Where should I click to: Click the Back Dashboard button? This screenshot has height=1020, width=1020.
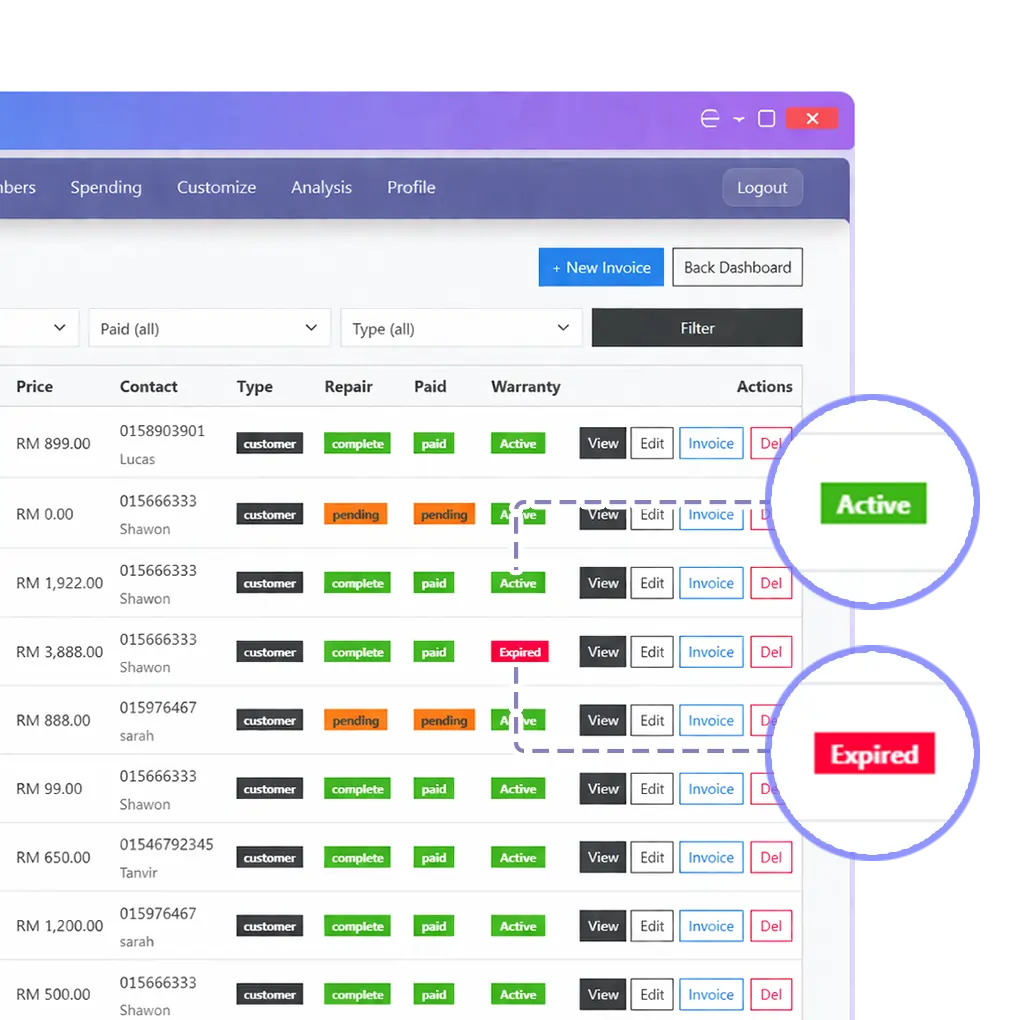point(737,267)
